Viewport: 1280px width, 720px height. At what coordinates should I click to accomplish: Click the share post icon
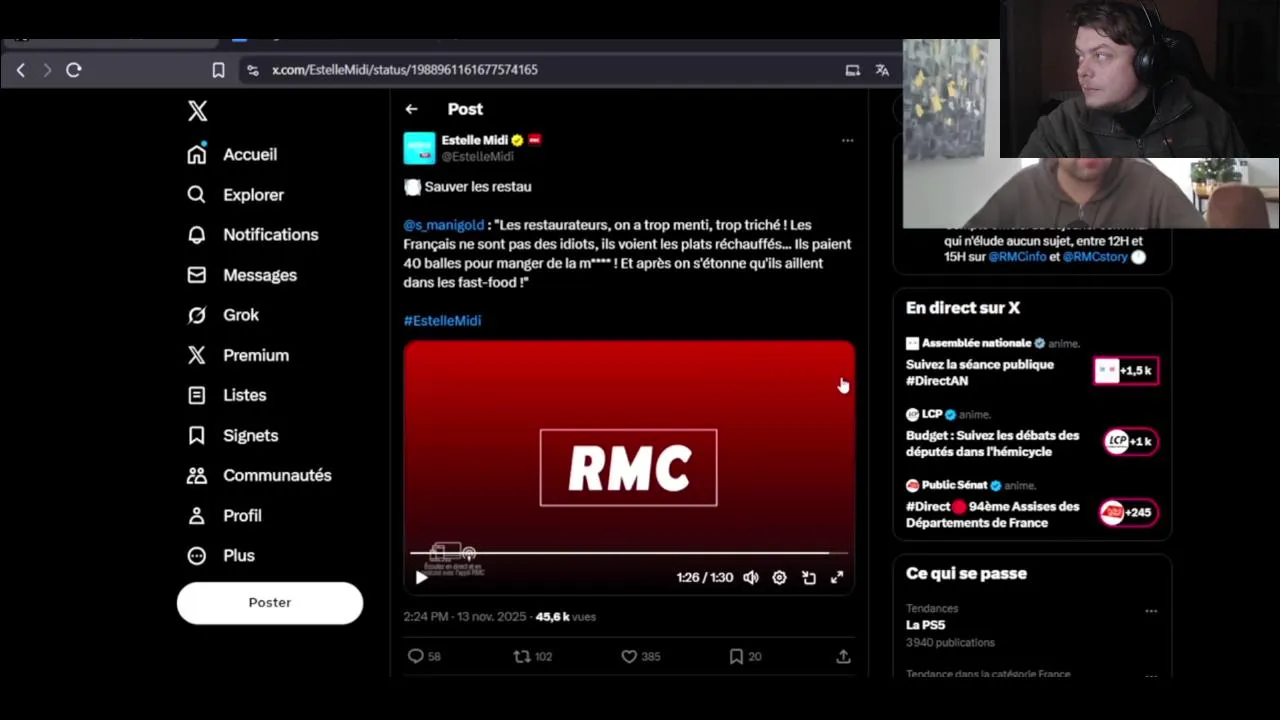click(843, 657)
